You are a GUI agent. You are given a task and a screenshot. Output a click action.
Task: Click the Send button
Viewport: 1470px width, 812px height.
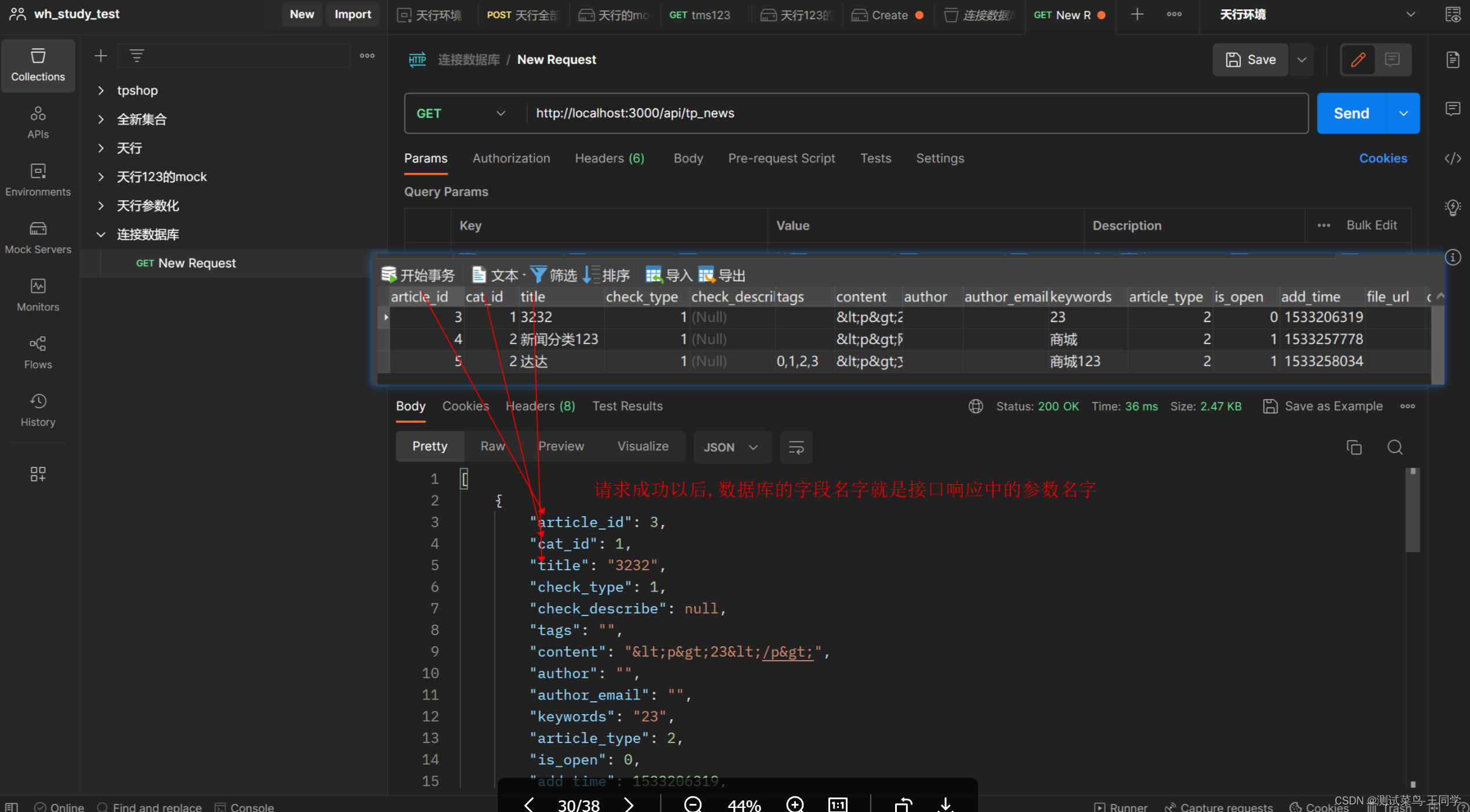pos(1352,113)
